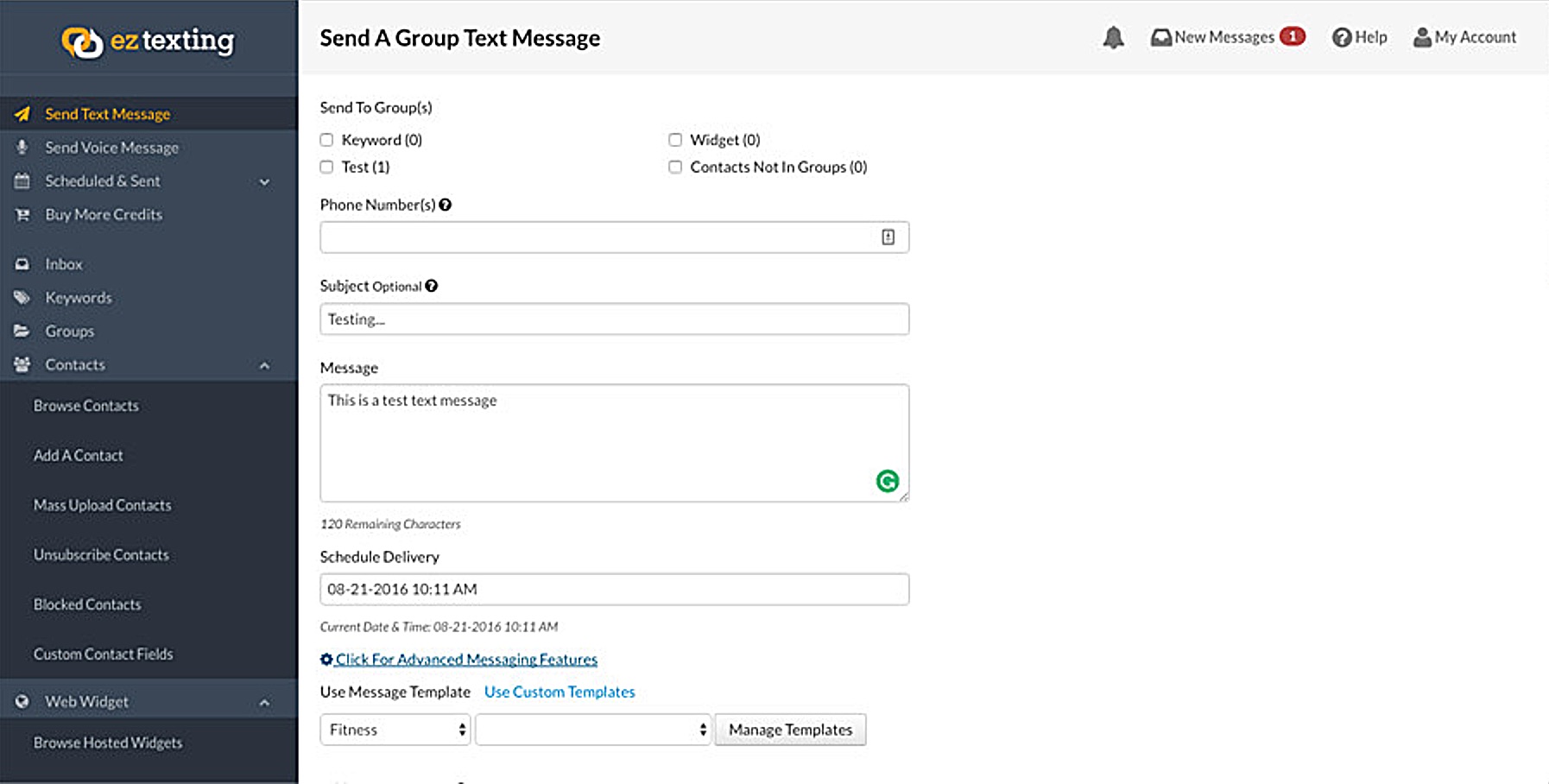This screenshot has width=1549, height=784.
Task: Select the Contacts Not In Groups checkbox
Action: coord(675,167)
